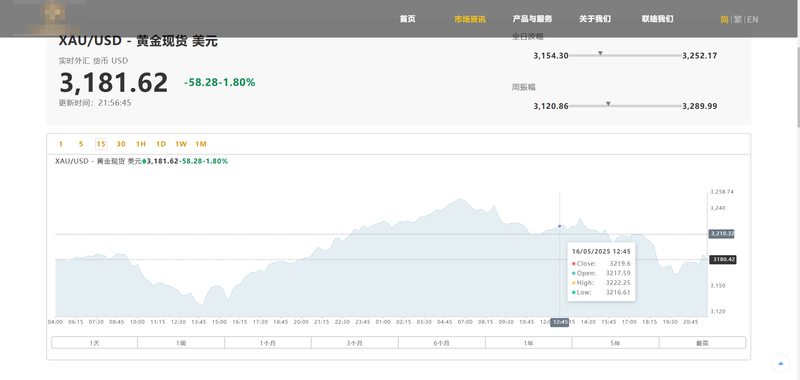Switch chart to 1D interval
Screen dimensions: 800x380
coord(161,144)
